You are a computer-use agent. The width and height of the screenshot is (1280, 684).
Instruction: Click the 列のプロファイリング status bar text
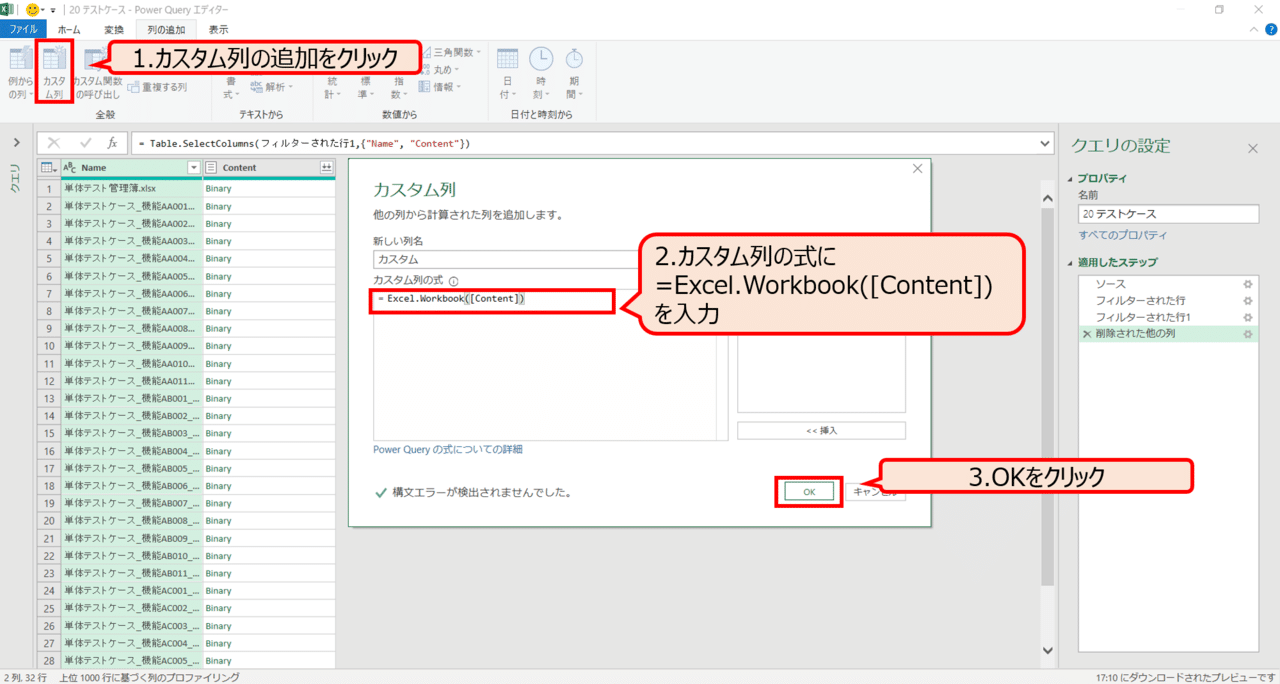[148, 677]
